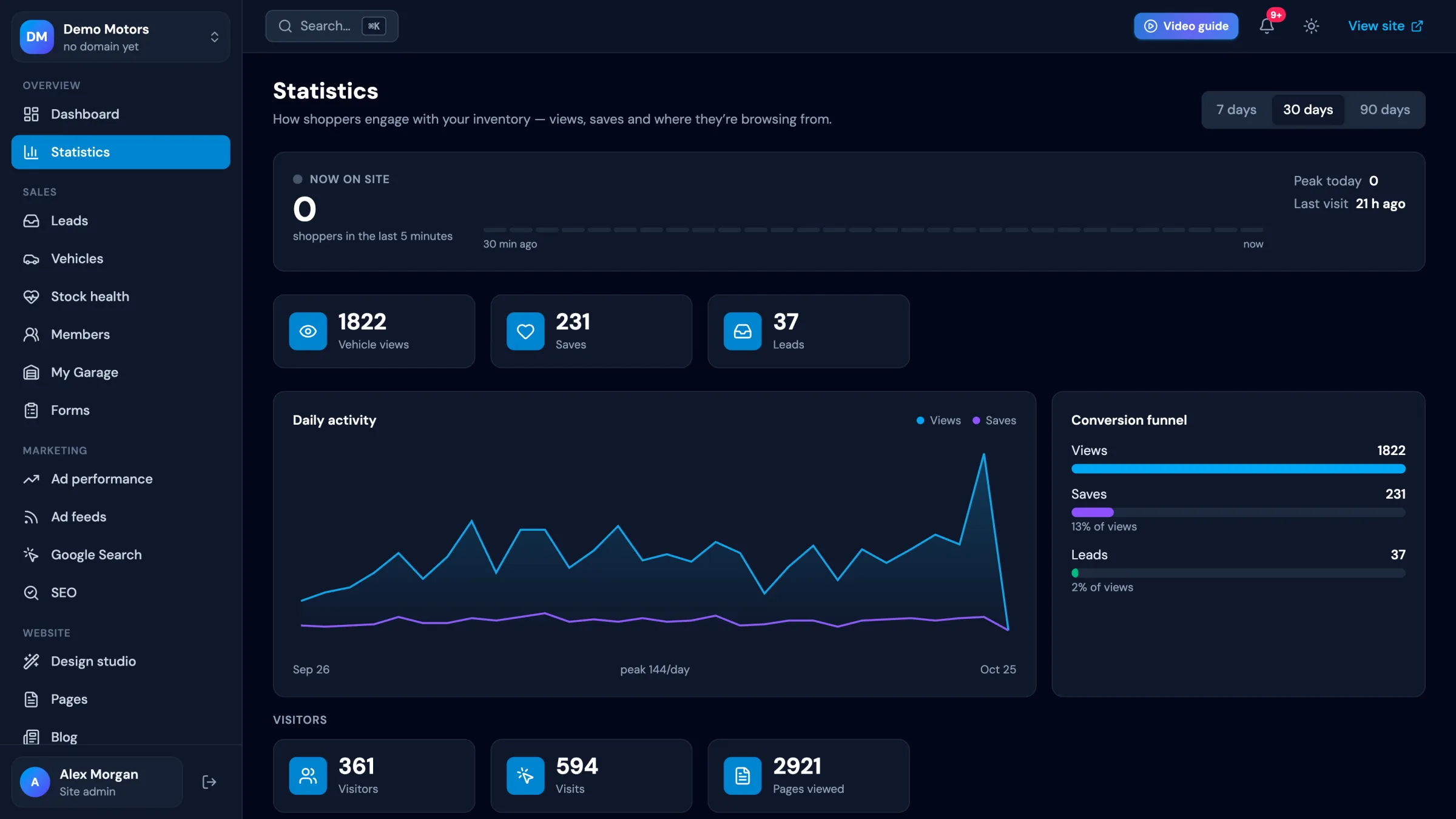Click the Alex Morgan avatar circle
The image size is (1456, 819).
35,782
